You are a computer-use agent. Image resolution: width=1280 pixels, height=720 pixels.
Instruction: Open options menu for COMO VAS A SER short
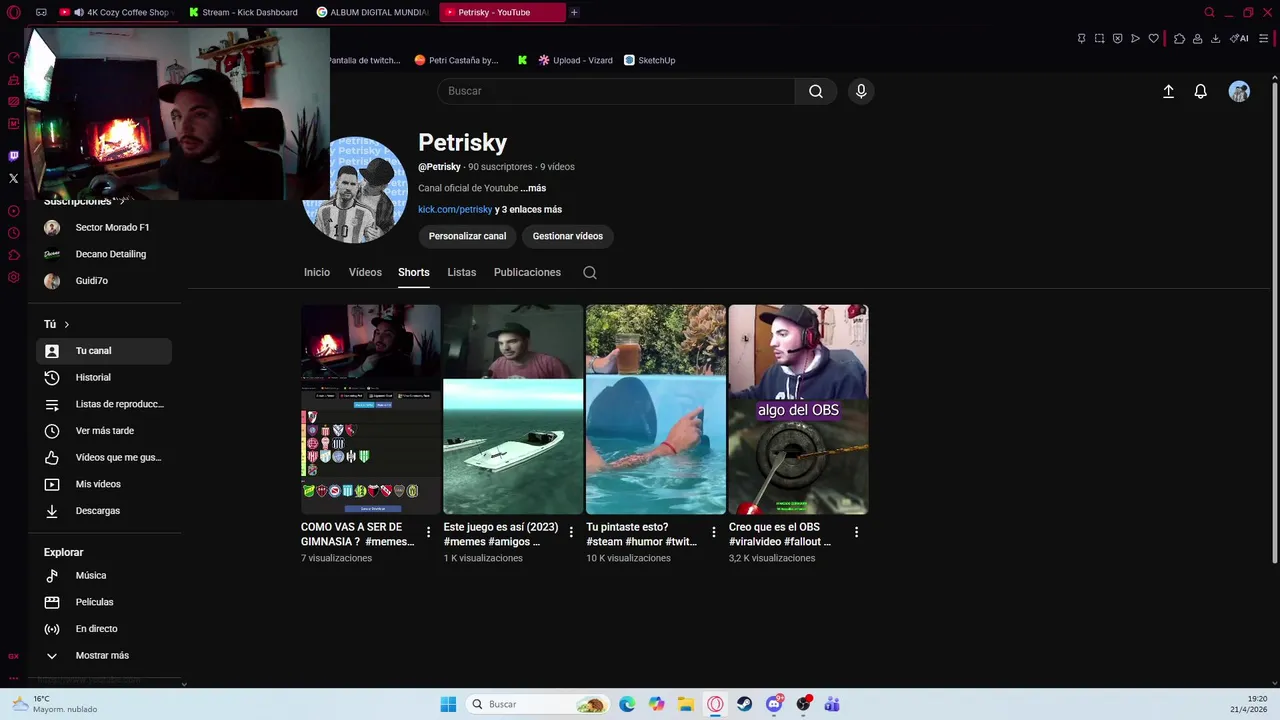pyautogui.click(x=429, y=532)
